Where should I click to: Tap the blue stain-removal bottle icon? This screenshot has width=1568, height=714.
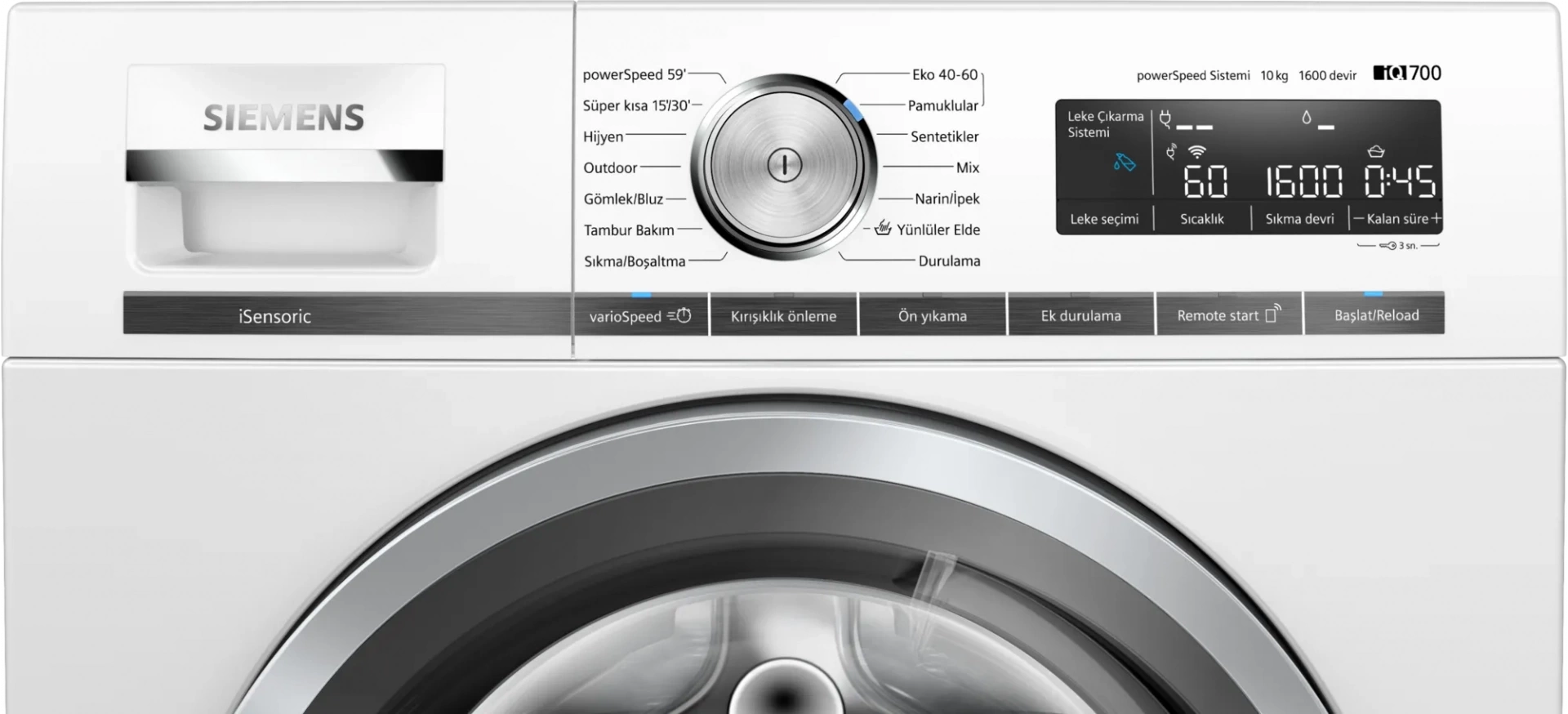click(1125, 163)
